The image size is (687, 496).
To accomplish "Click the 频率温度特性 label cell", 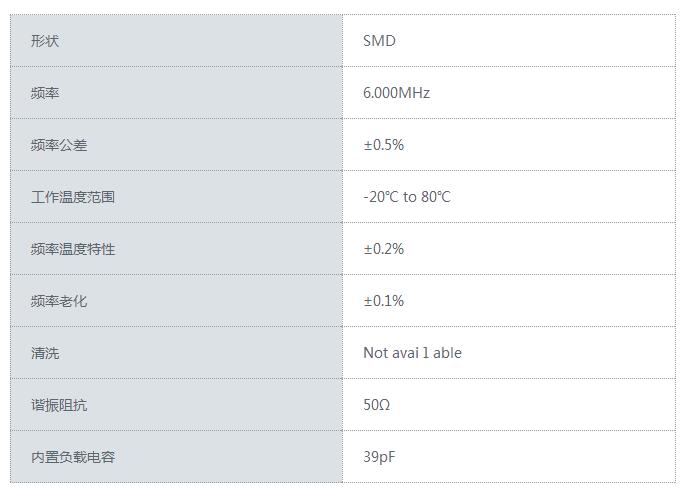I will tap(73, 249).
